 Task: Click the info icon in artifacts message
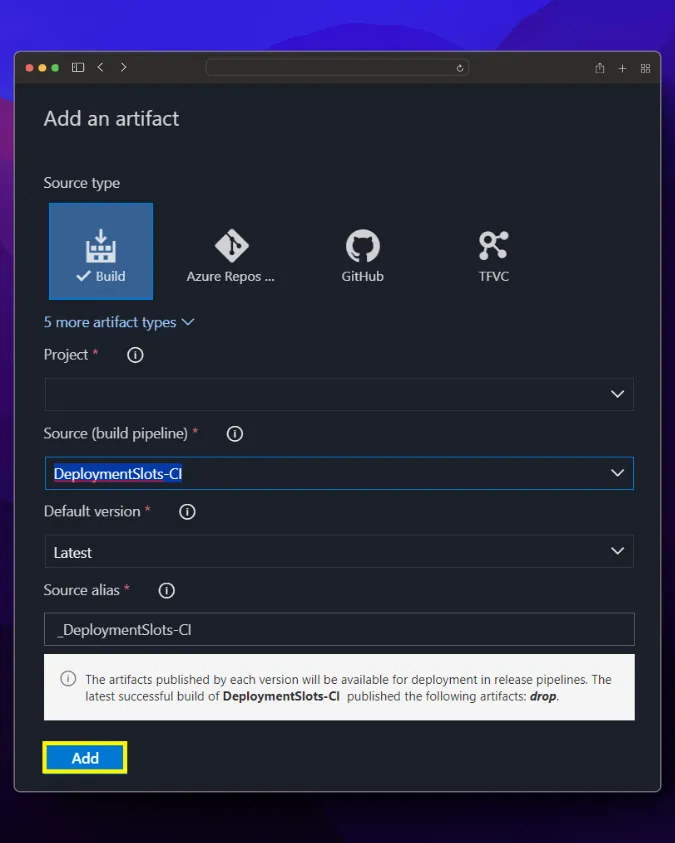pyautogui.click(x=68, y=678)
